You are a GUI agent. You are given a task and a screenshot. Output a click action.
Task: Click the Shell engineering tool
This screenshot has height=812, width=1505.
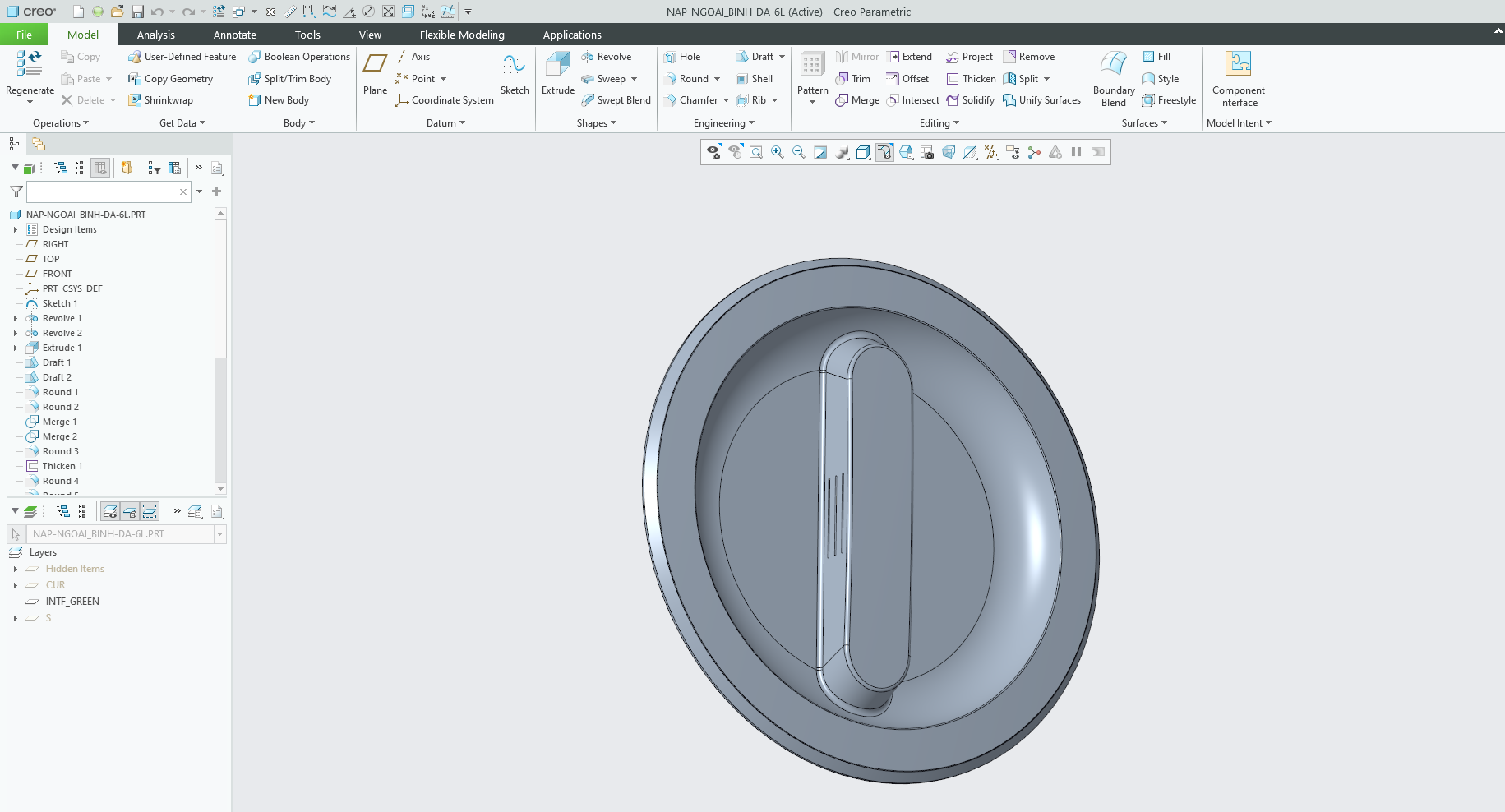point(754,79)
